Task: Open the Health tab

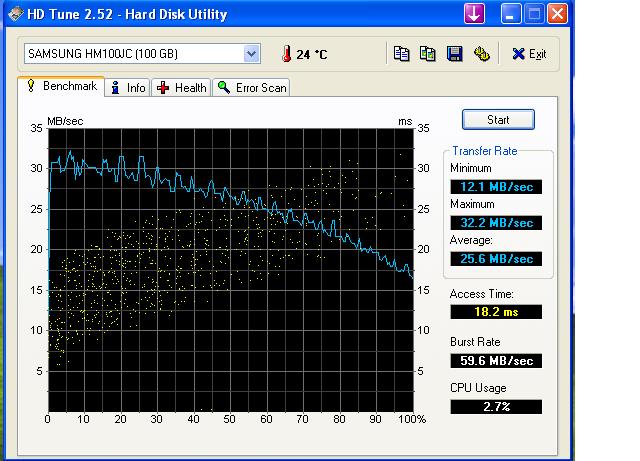Action: click(x=181, y=87)
